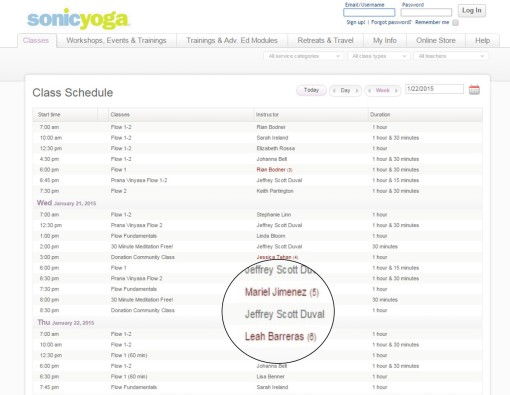This screenshot has height=395, width=510.
Task: Click instructor Sarah Ireland at 10:00 am Tuesday
Action: pos(272,138)
